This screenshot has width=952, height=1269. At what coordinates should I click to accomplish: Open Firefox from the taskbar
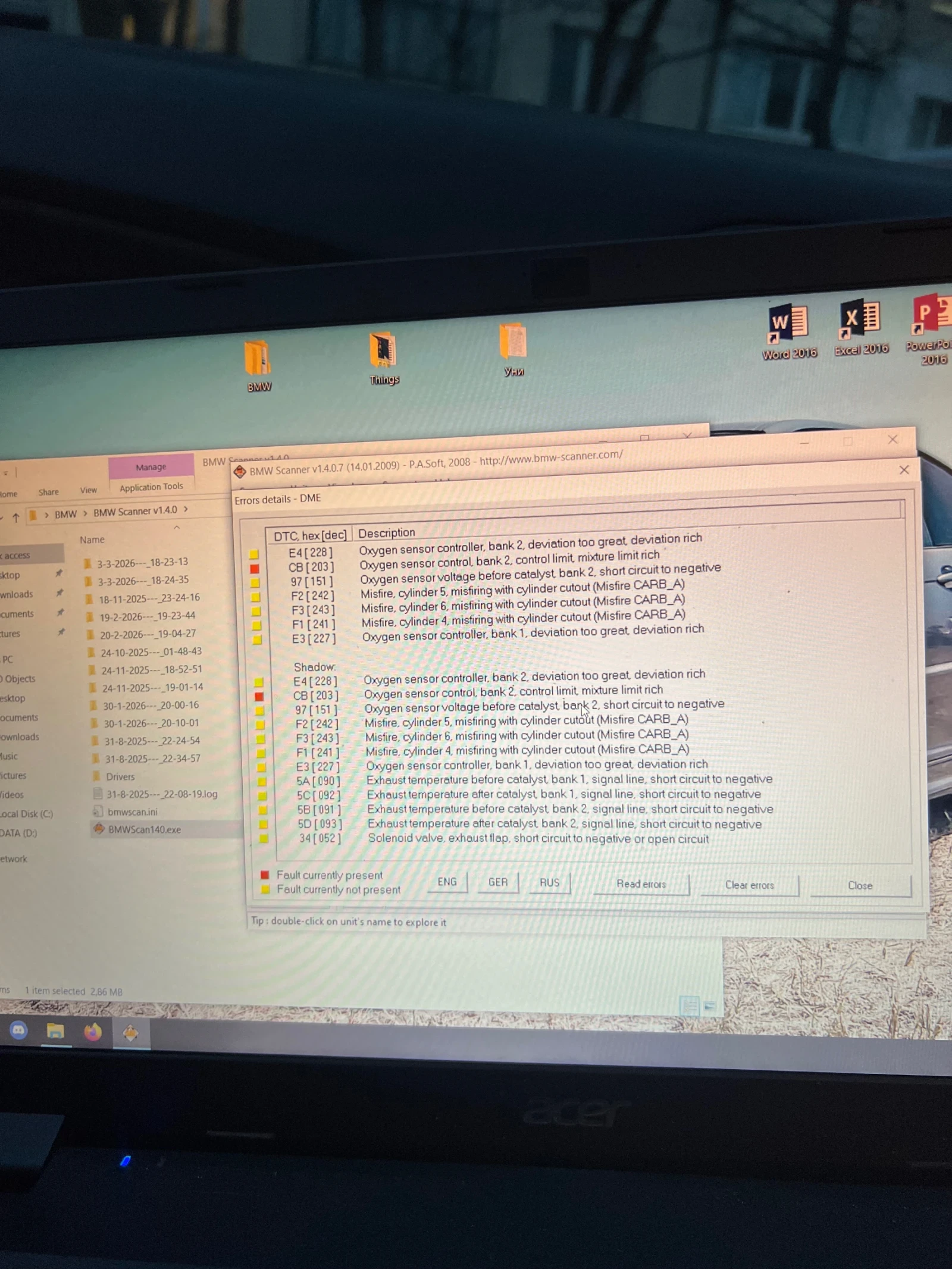(x=93, y=1032)
